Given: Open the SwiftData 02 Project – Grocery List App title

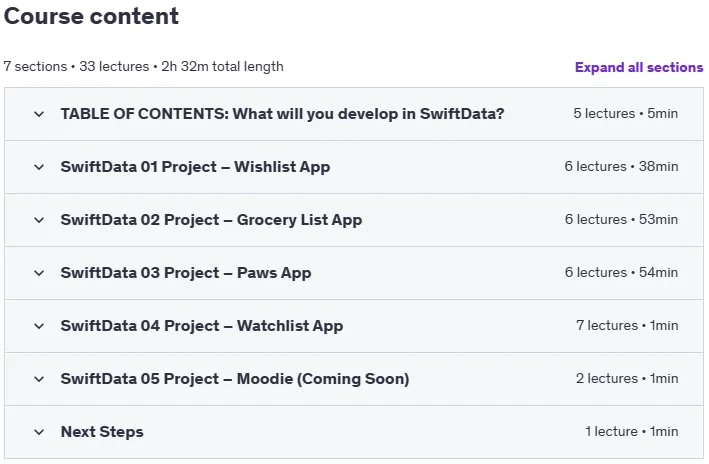Looking at the screenshot, I should pyautogui.click(x=211, y=220).
